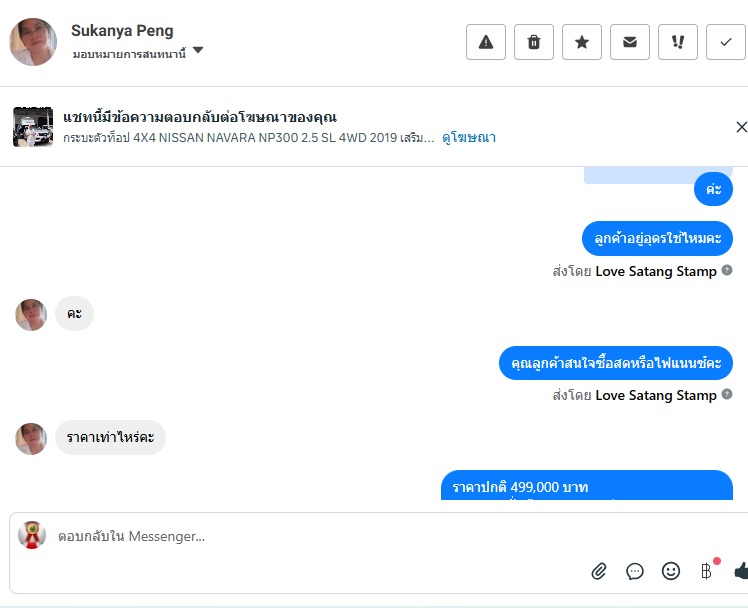Open the ดูโฆษณา ad link
The height and width of the screenshot is (608, 748).
pyautogui.click(x=469, y=138)
